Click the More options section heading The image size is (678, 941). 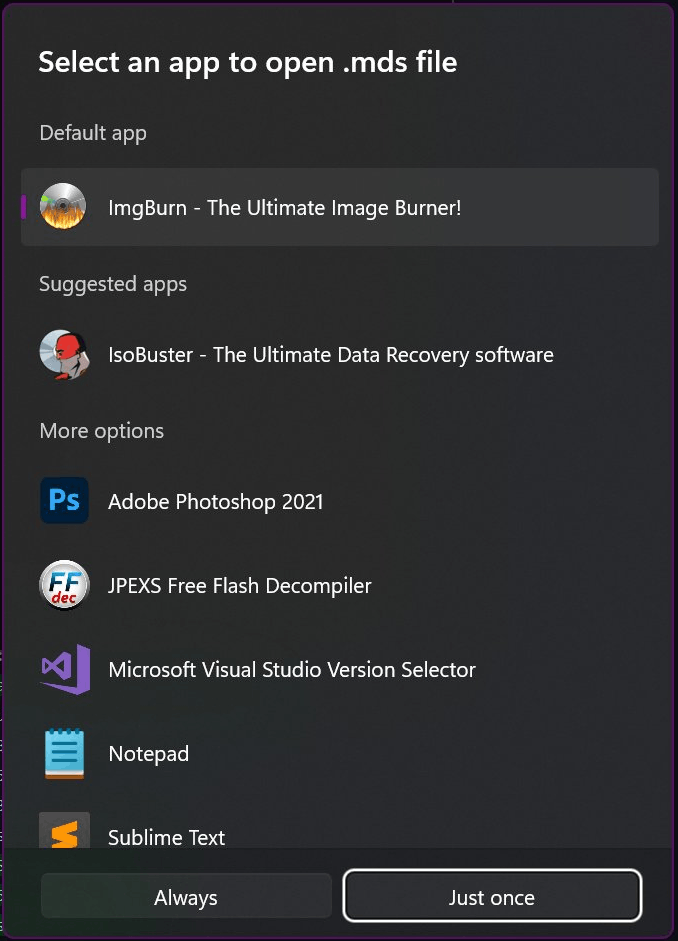(101, 431)
